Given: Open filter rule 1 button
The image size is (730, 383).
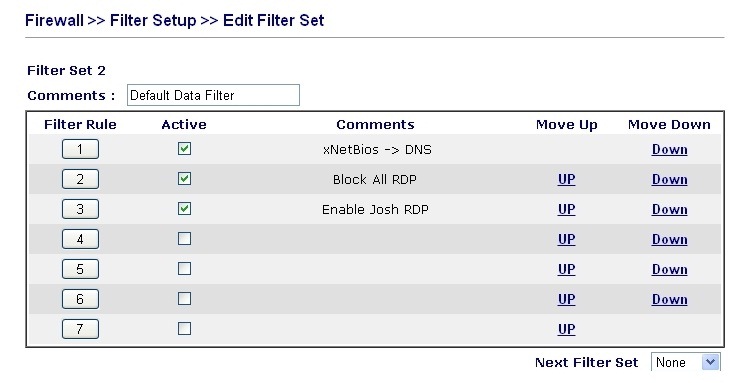Looking at the screenshot, I should tap(80, 149).
